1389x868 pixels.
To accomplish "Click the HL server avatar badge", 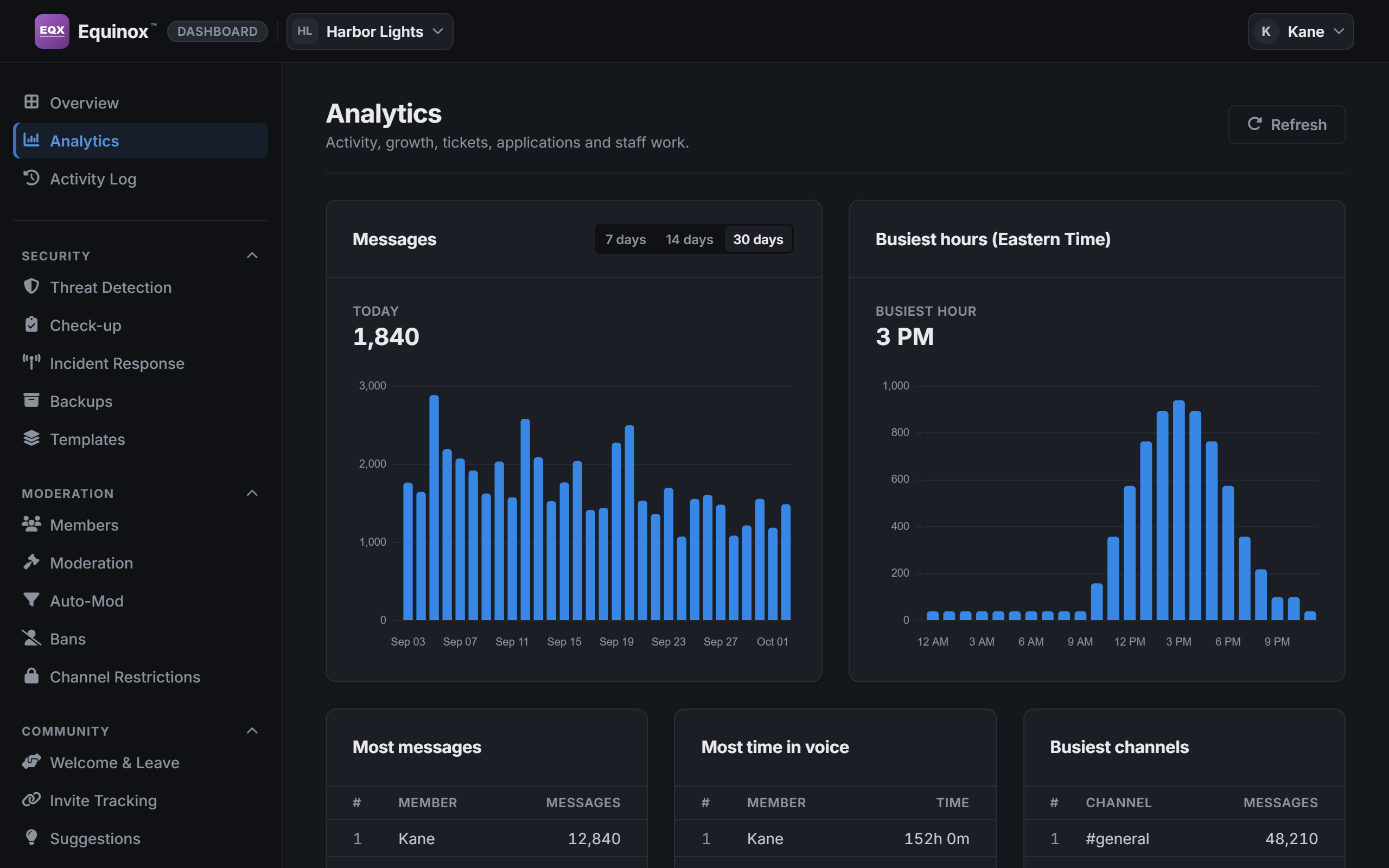I will [305, 31].
